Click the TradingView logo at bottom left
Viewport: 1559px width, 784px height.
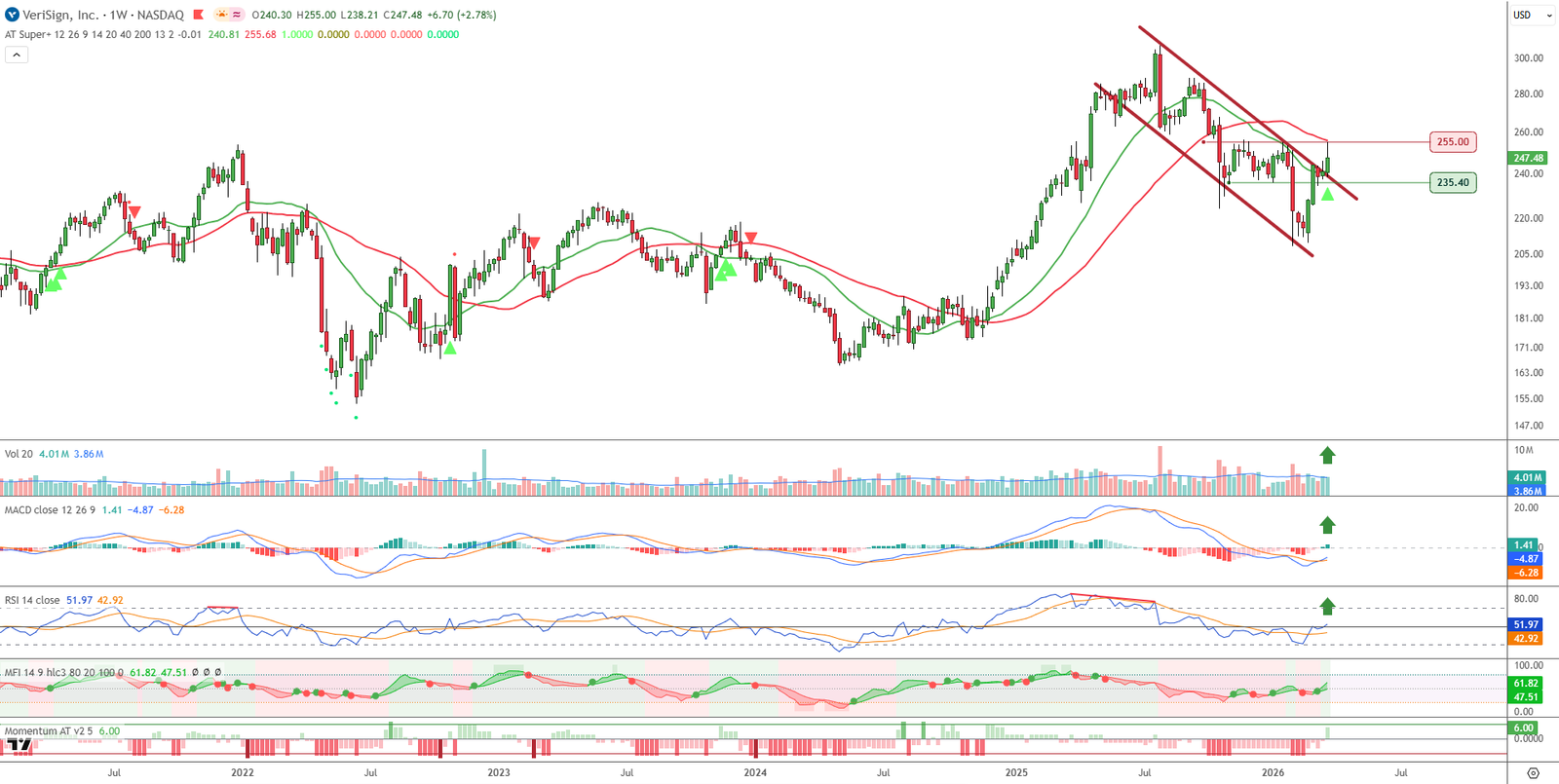point(19,745)
